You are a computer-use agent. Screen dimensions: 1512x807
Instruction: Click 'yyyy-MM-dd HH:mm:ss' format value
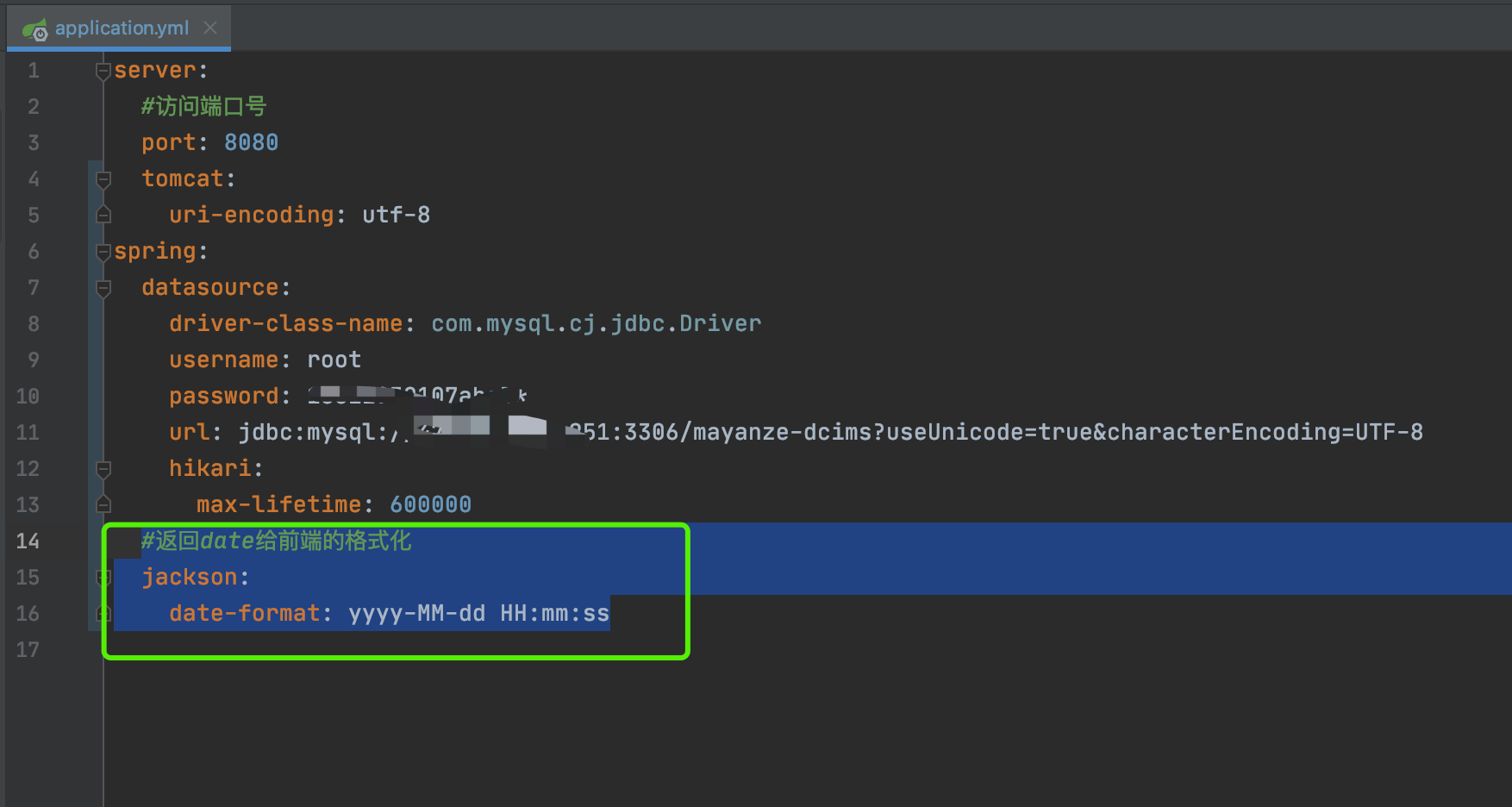[x=479, y=613]
